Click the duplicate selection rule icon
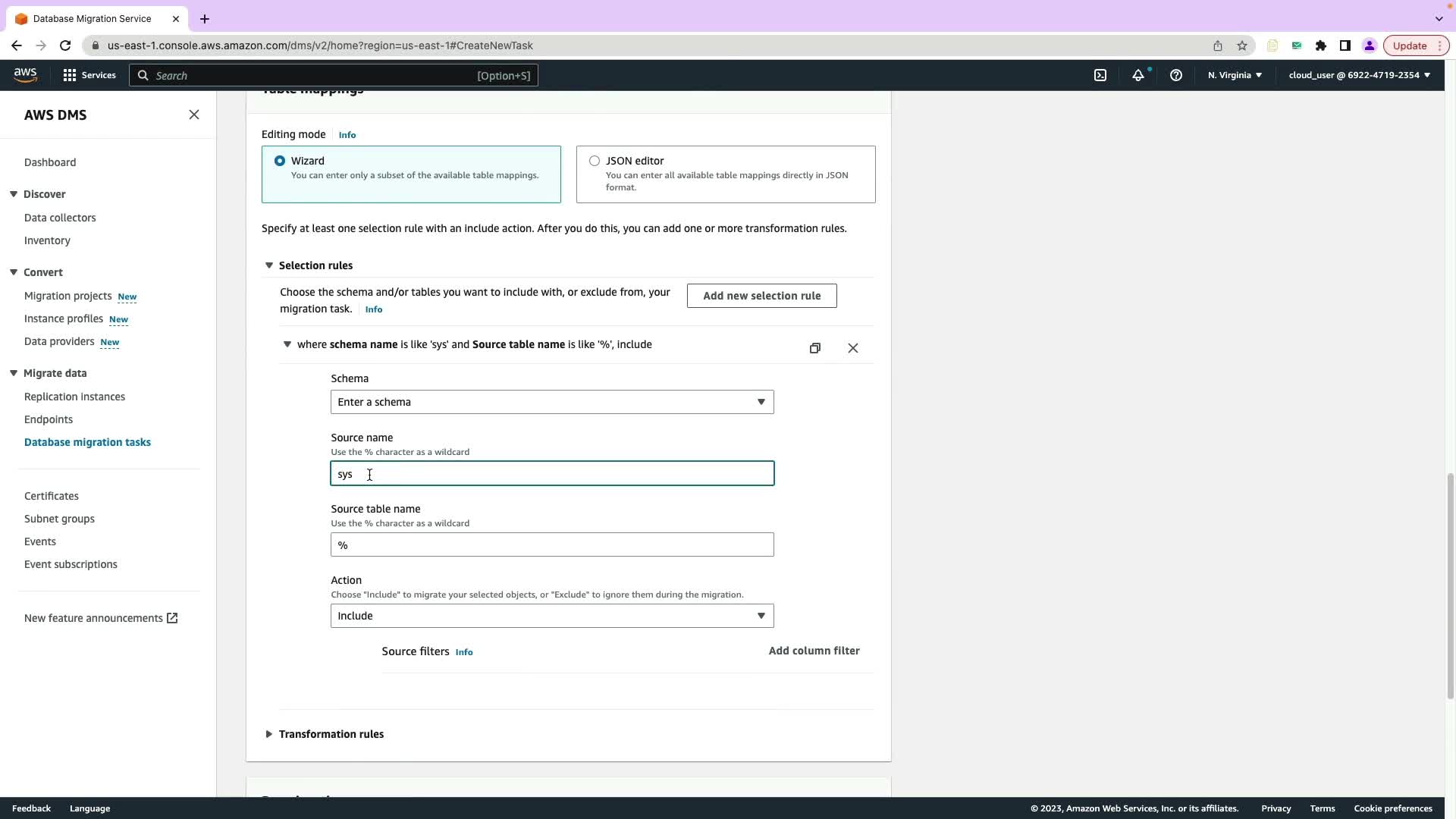The width and height of the screenshot is (1456, 819). coord(814,348)
